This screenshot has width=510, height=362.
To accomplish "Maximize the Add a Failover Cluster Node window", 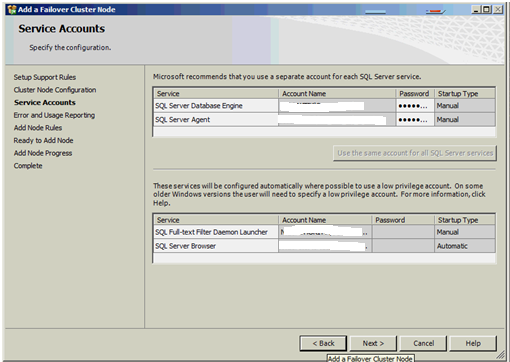I will tap(486, 10).
